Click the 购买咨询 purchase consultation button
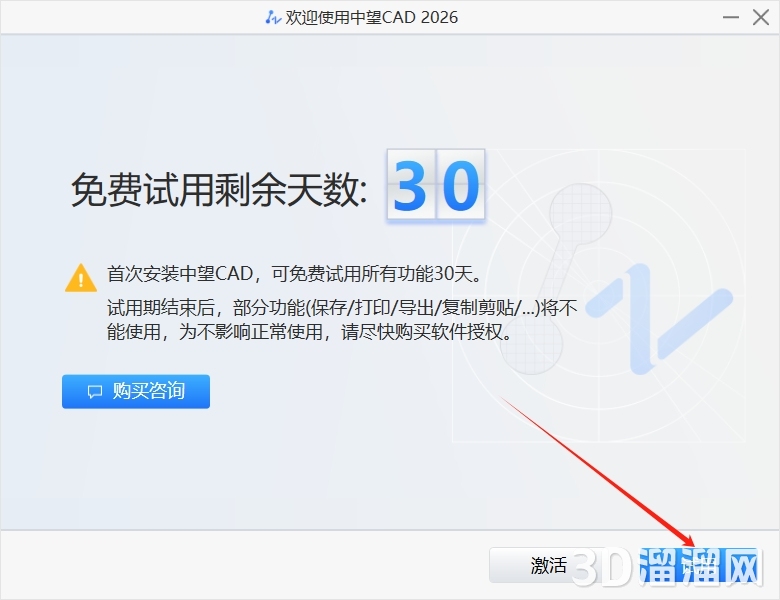The width and height of the screenshot is (780, 600). click(x=136, y=392)
